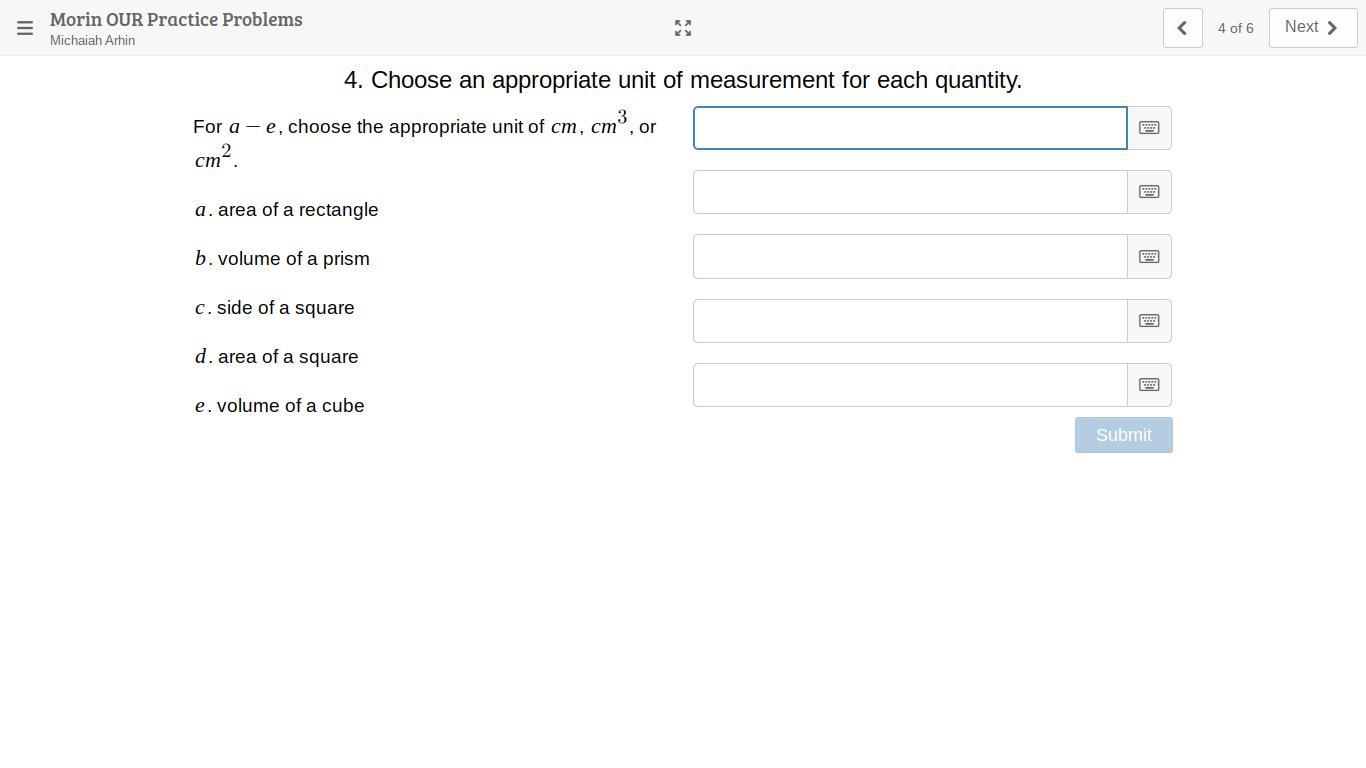Go to previous problem with left arrow
This screenshot has width=1366, height=768.
(1182, 28)
